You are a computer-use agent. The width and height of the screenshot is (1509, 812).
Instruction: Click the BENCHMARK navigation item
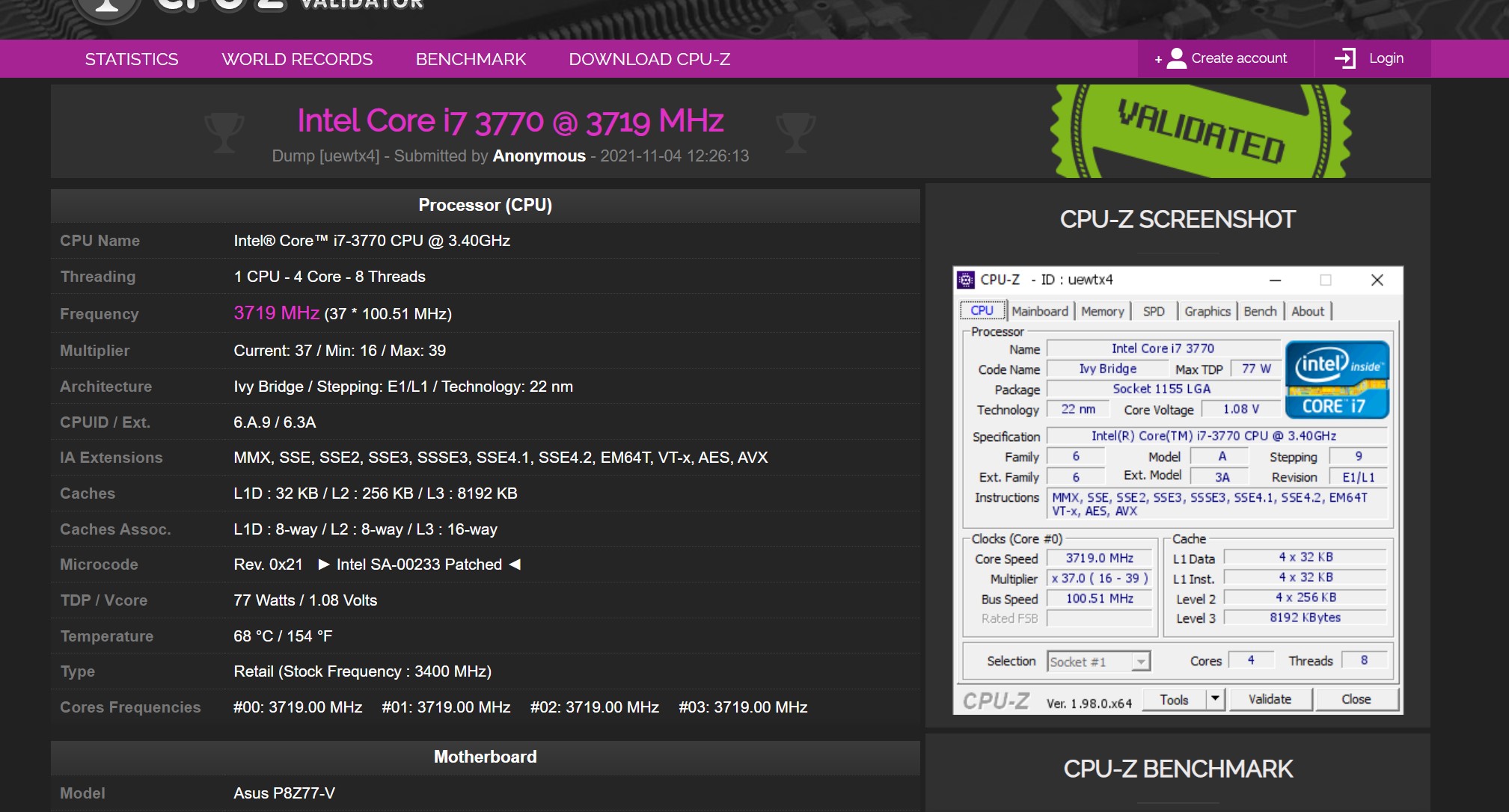[470, 59]
